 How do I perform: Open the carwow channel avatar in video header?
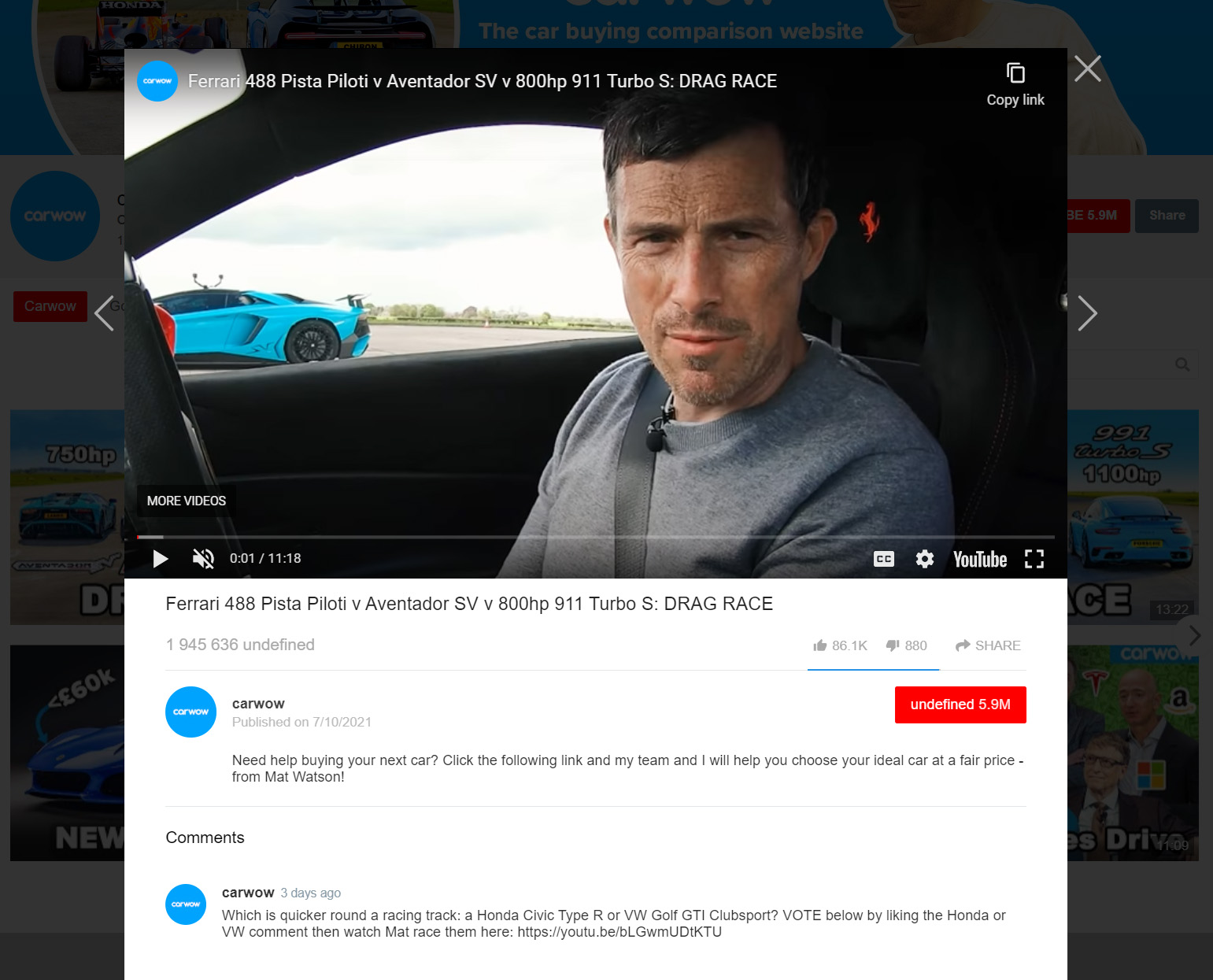[157, 81]
